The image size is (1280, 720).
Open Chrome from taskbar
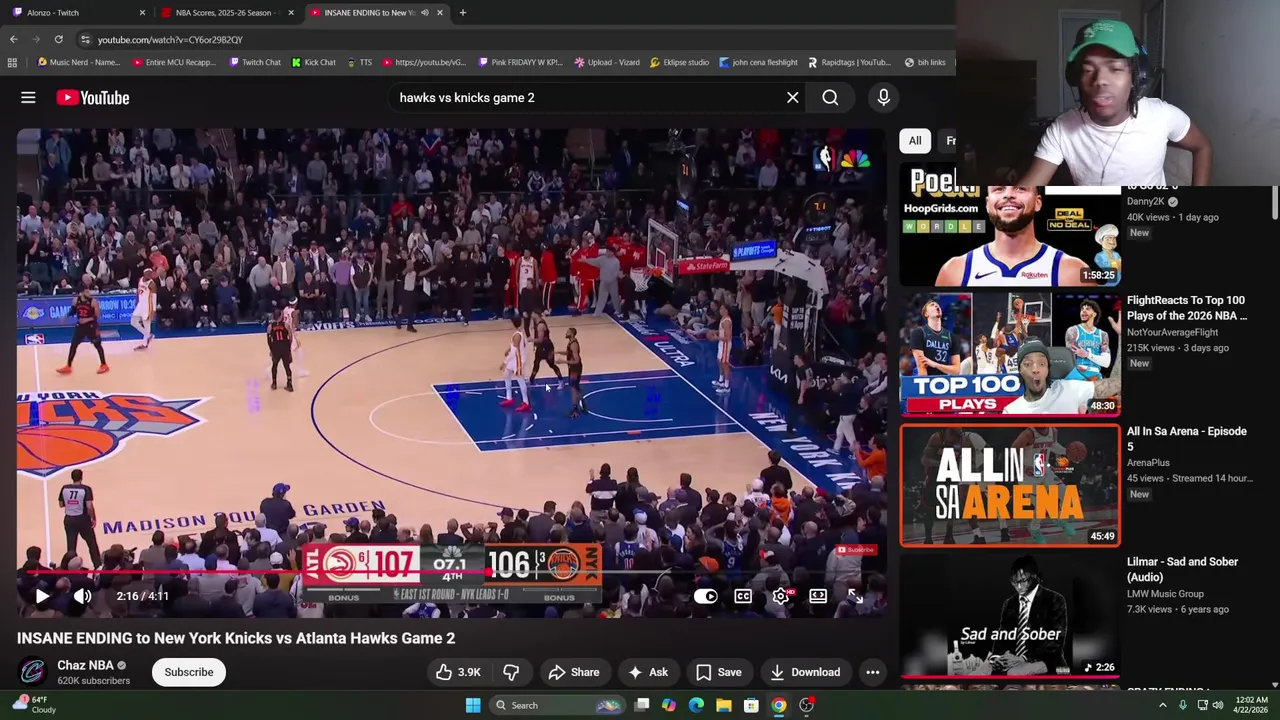pos(779,705)
